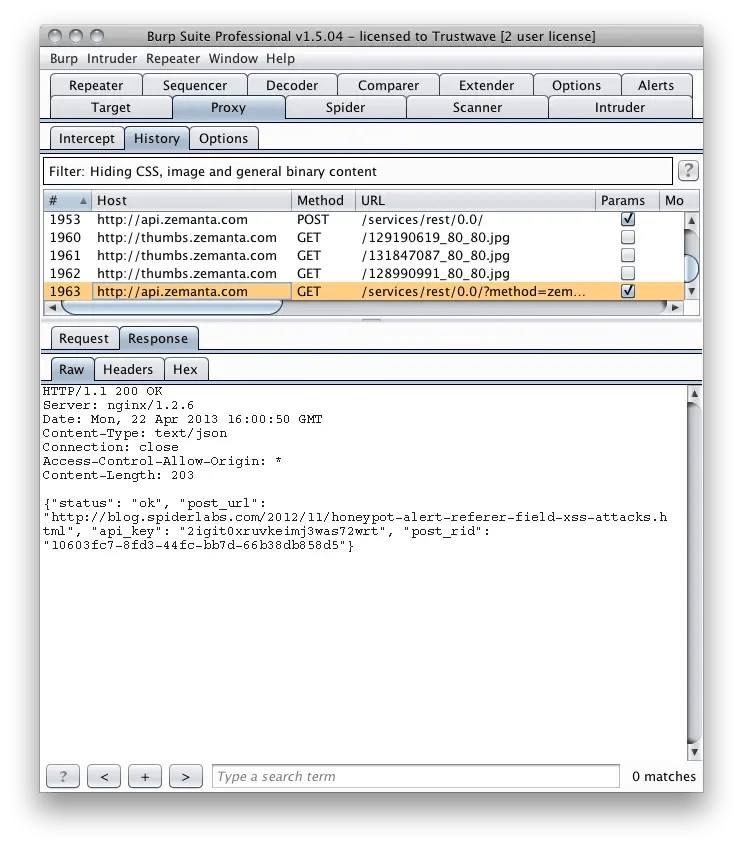The width and height of the screenshot is (743, 847).
Task: Go to previous search match arrow
Action: click(104, 776)
